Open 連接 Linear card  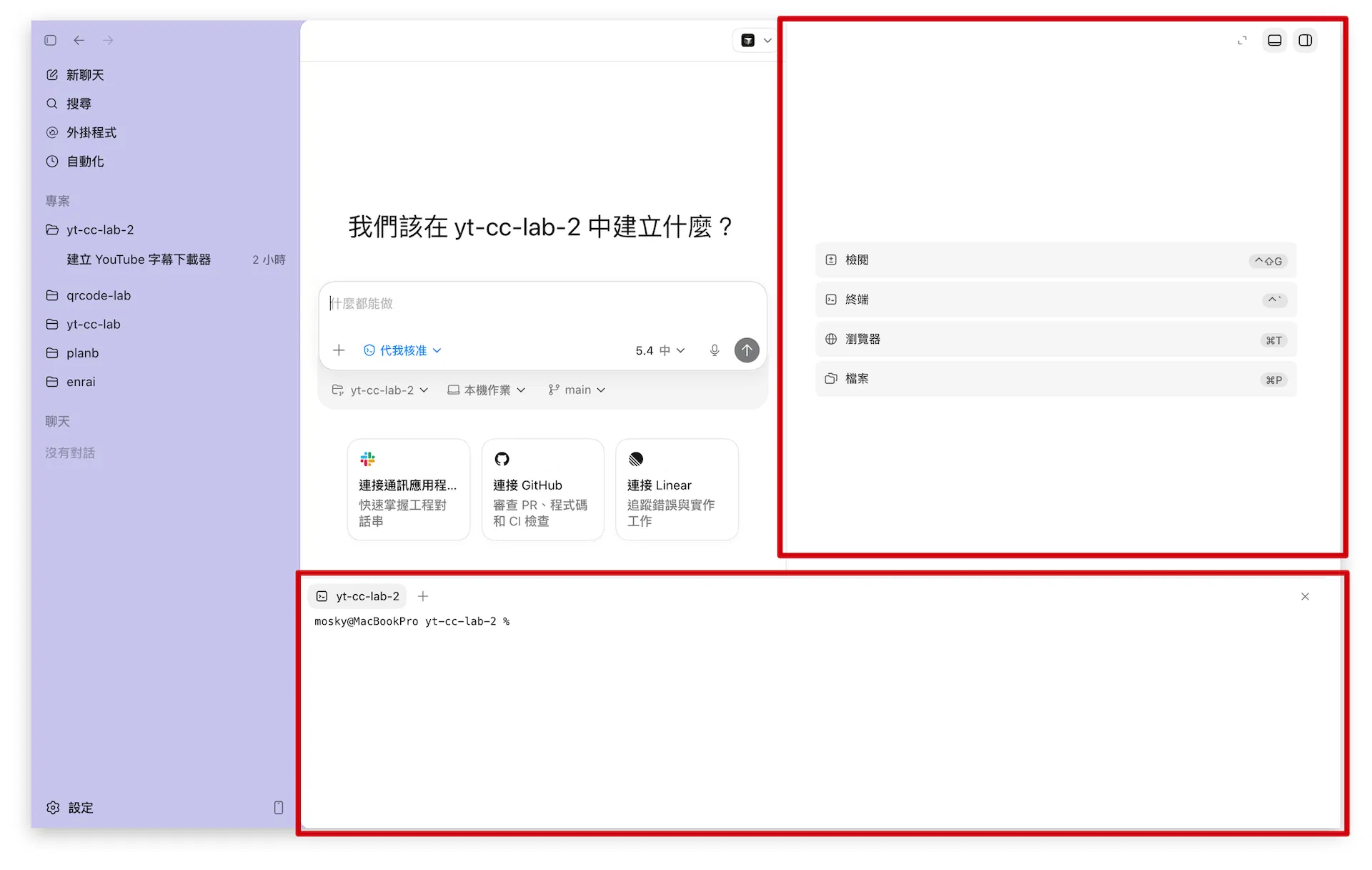click(x=677, y=490)
